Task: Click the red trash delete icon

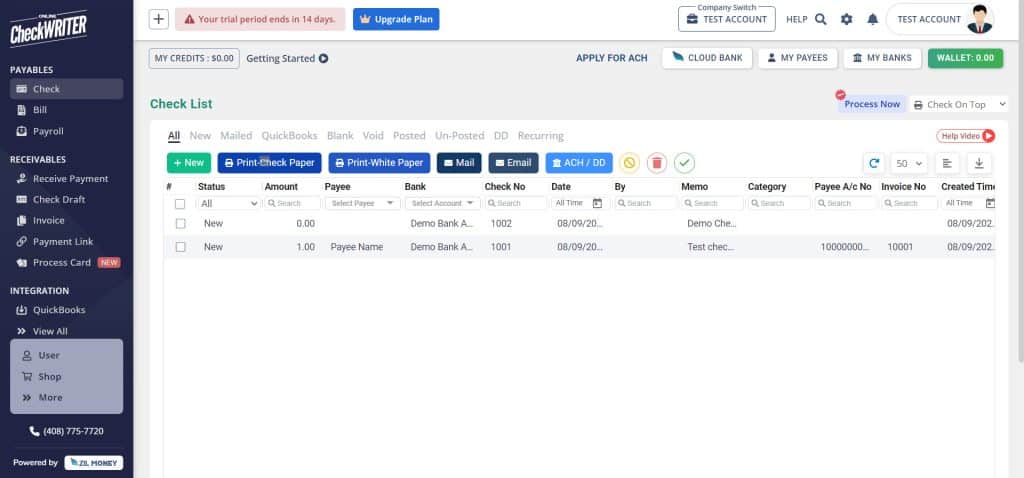Action: [x=656, y=163]
